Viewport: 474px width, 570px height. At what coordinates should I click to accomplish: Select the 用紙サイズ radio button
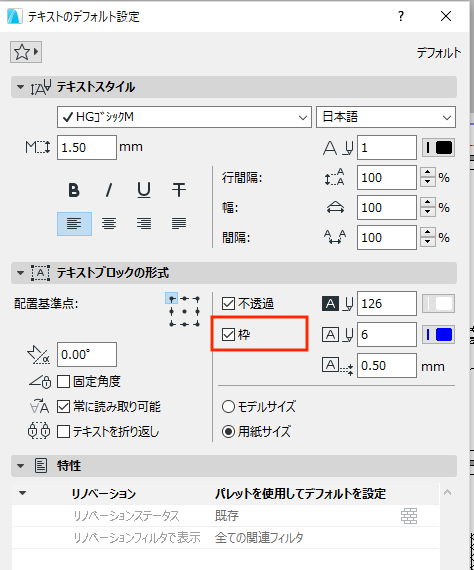tap(228, 431)
